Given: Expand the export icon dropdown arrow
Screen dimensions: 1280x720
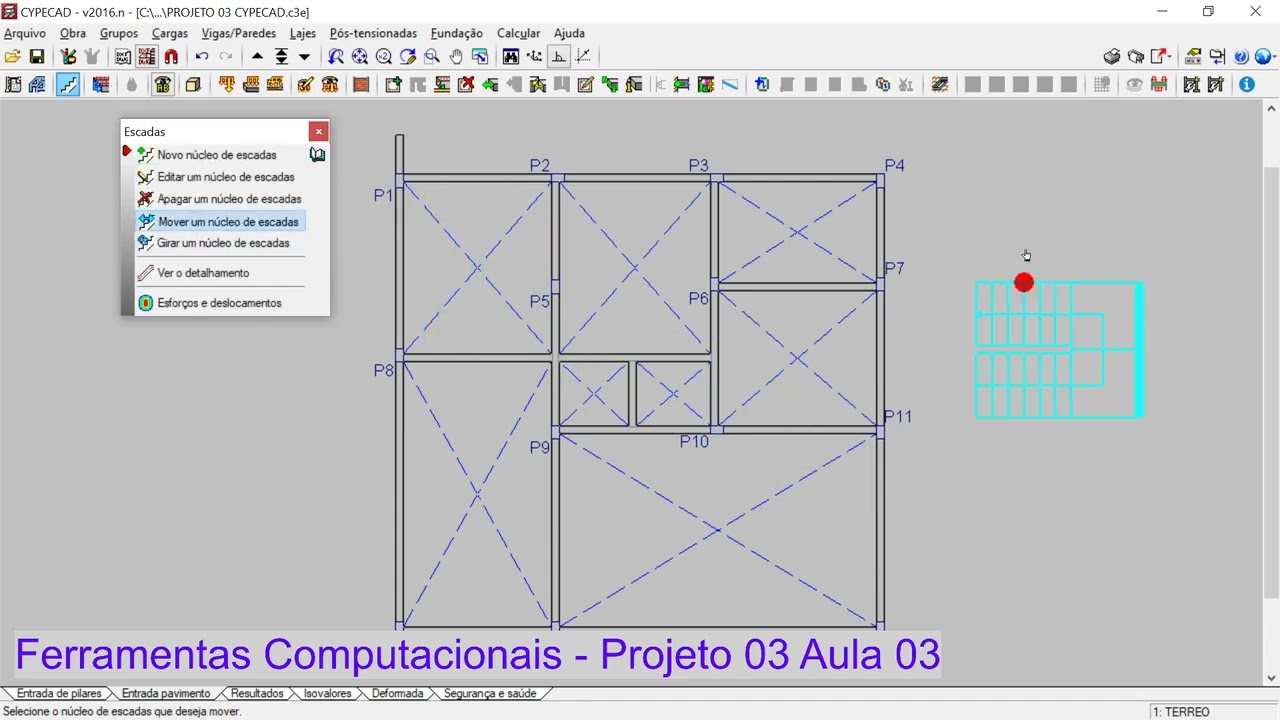Looking at the screenshot, I should tap(1169, 57).
